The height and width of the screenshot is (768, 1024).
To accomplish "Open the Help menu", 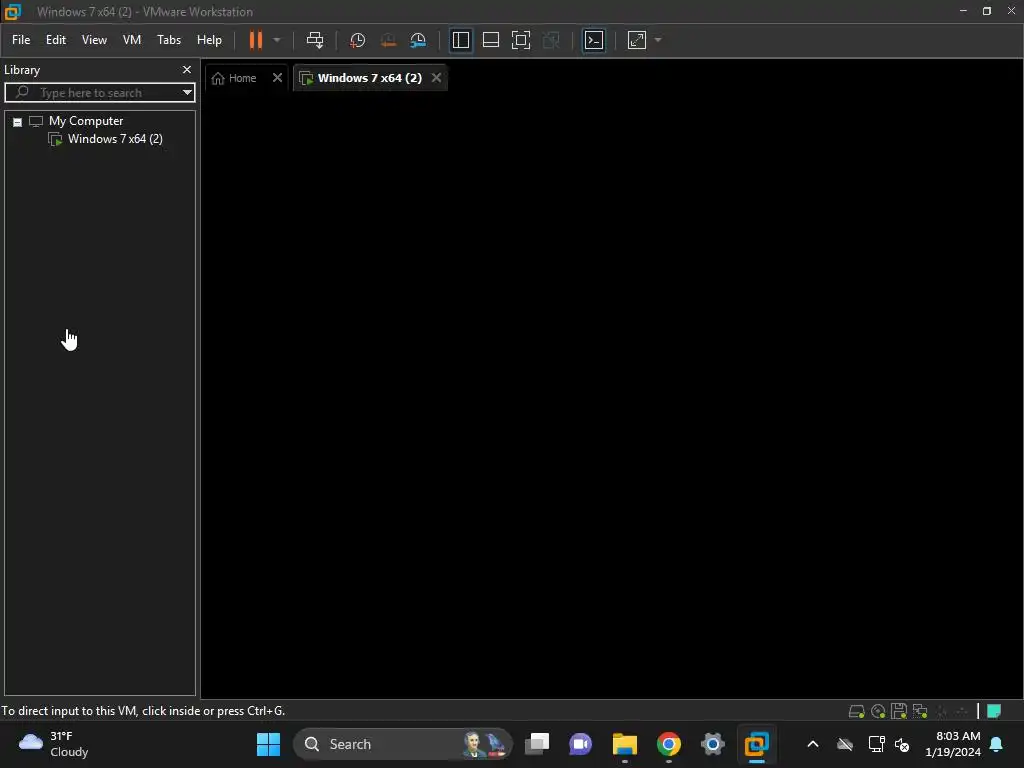I will 209,40.
